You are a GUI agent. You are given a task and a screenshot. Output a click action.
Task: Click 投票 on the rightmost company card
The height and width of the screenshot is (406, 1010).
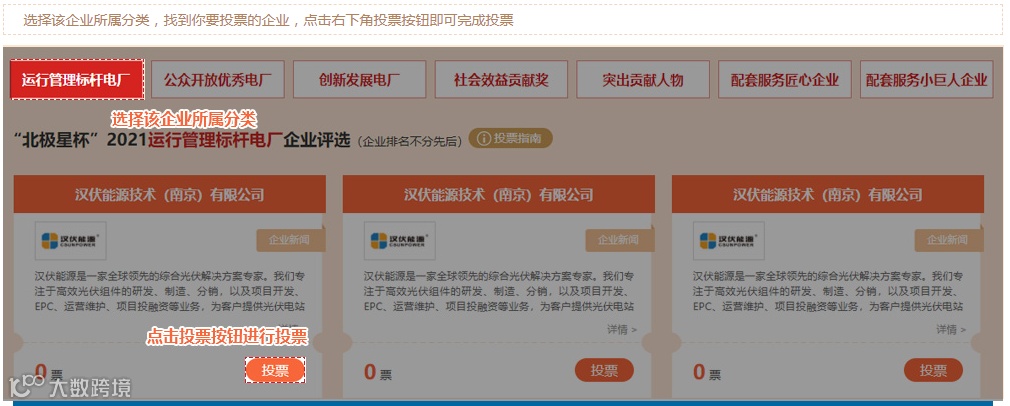pos(933,371)
